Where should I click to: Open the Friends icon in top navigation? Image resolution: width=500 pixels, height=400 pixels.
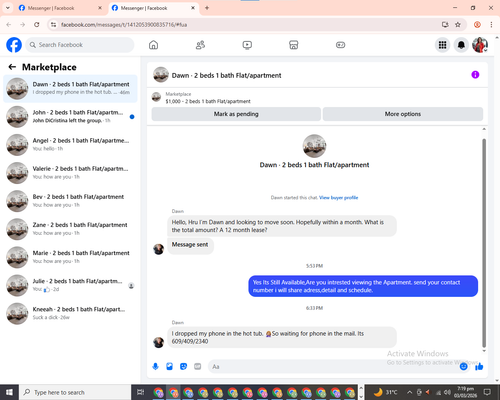click(200, 45)
